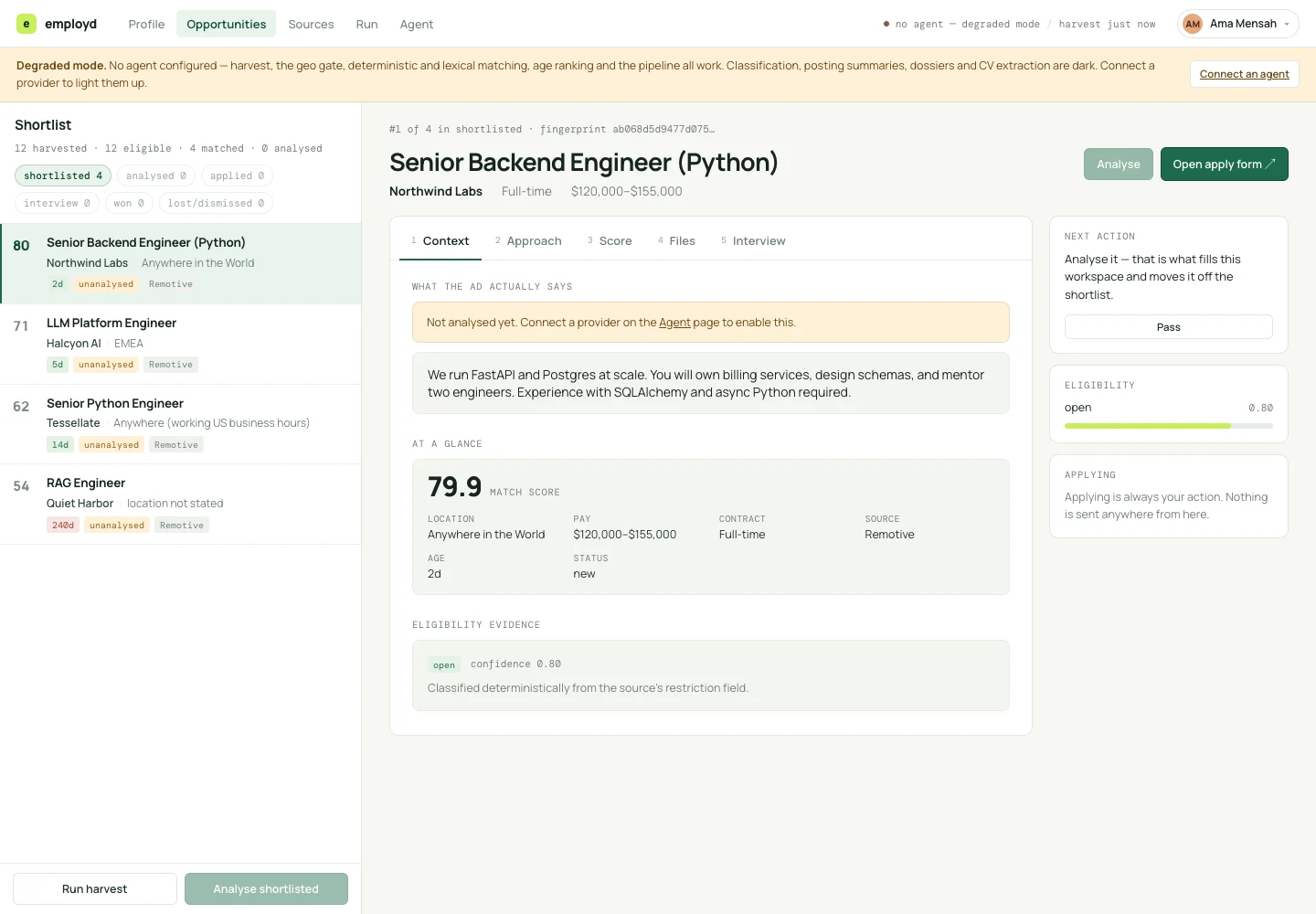Image resolution: width=1316 pixels, height=914 pixels.
Task: Click the 14d badge on Senior Python Engineer
Action: [60, 445]
